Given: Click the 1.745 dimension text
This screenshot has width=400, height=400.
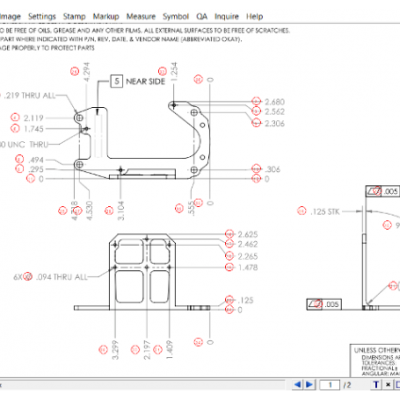Looking at the screenshot, I should coord(34,129).
